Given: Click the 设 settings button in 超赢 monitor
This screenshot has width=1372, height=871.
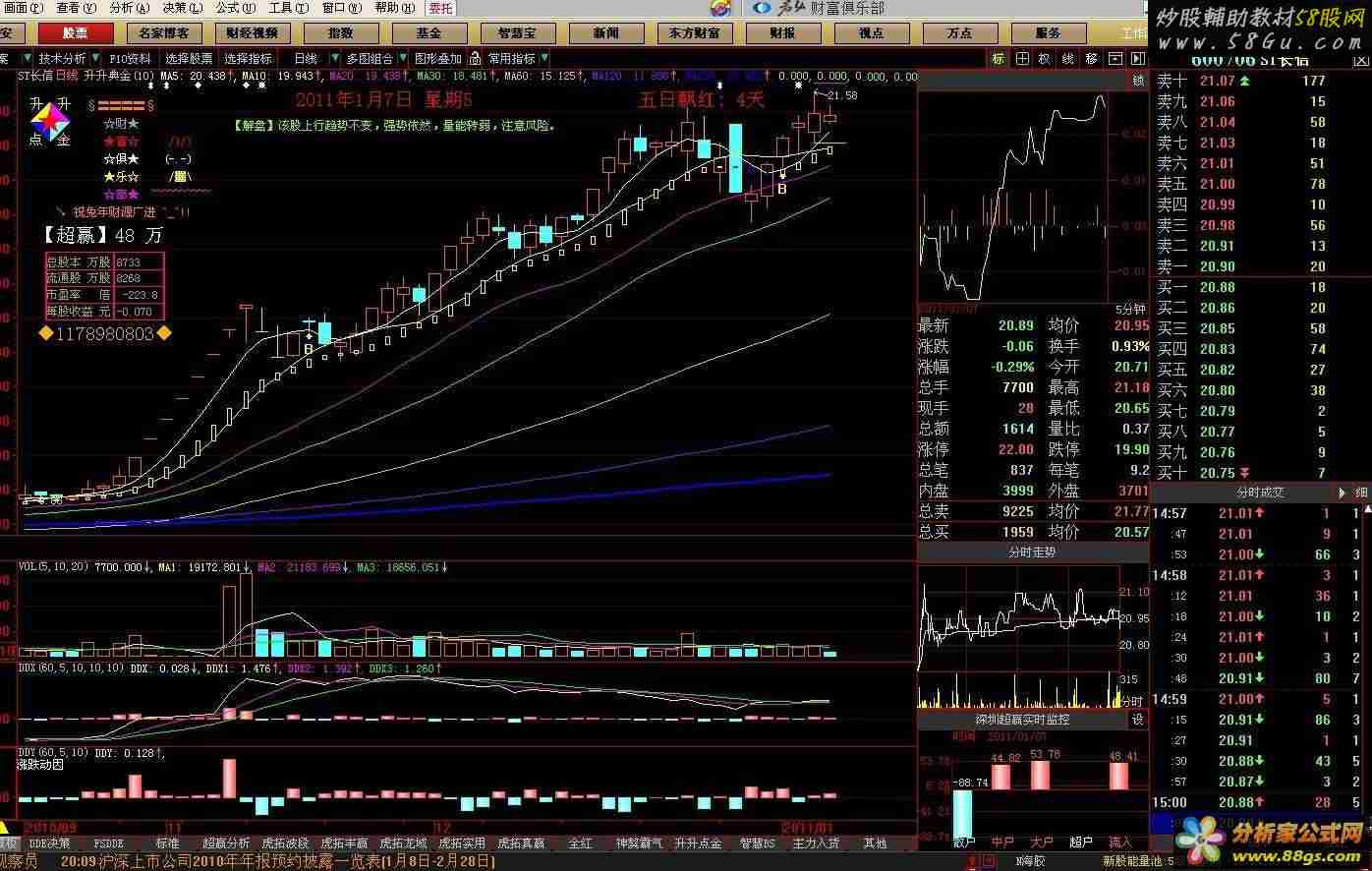Looking at the screenshot, I should coord(1138,720).
